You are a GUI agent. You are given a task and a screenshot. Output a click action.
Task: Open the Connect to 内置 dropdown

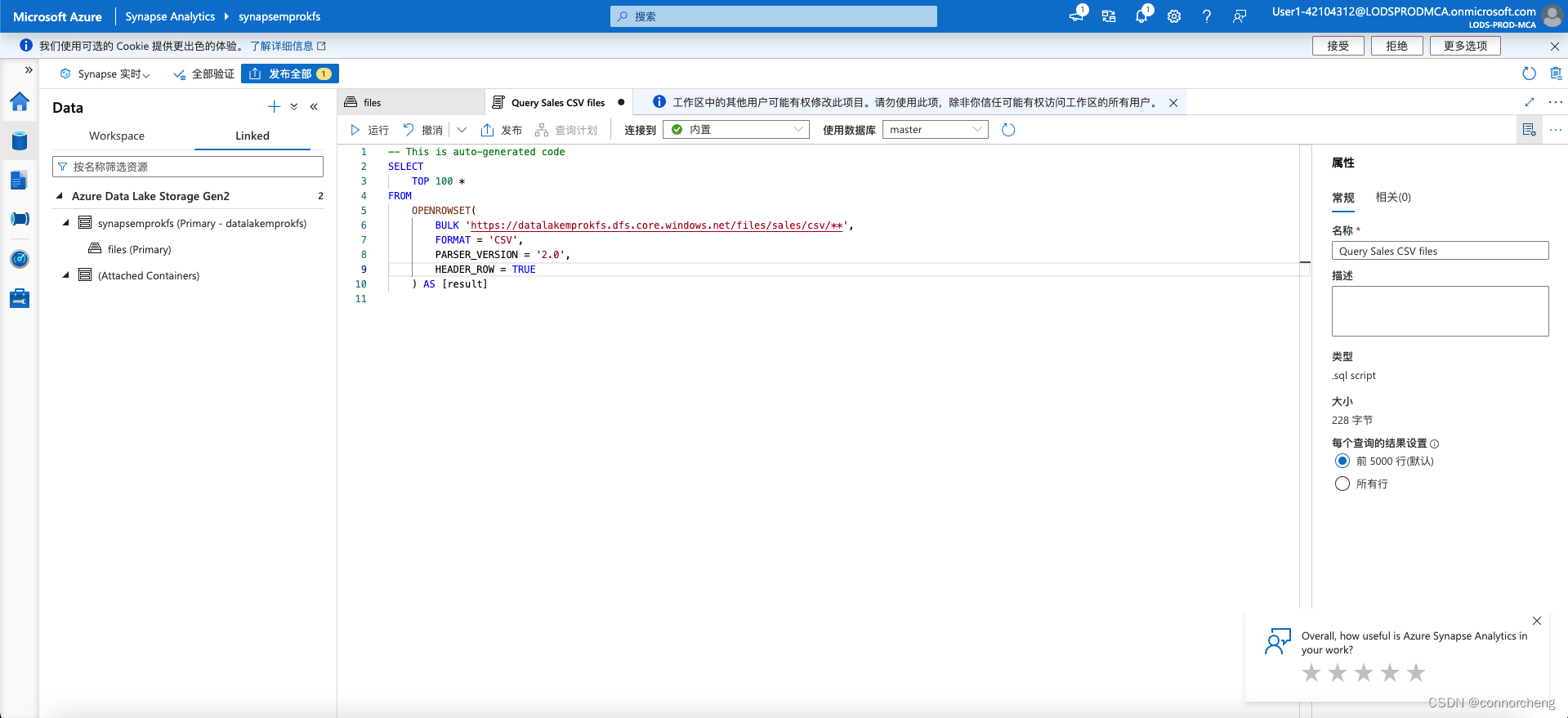(x=736, y=130)
